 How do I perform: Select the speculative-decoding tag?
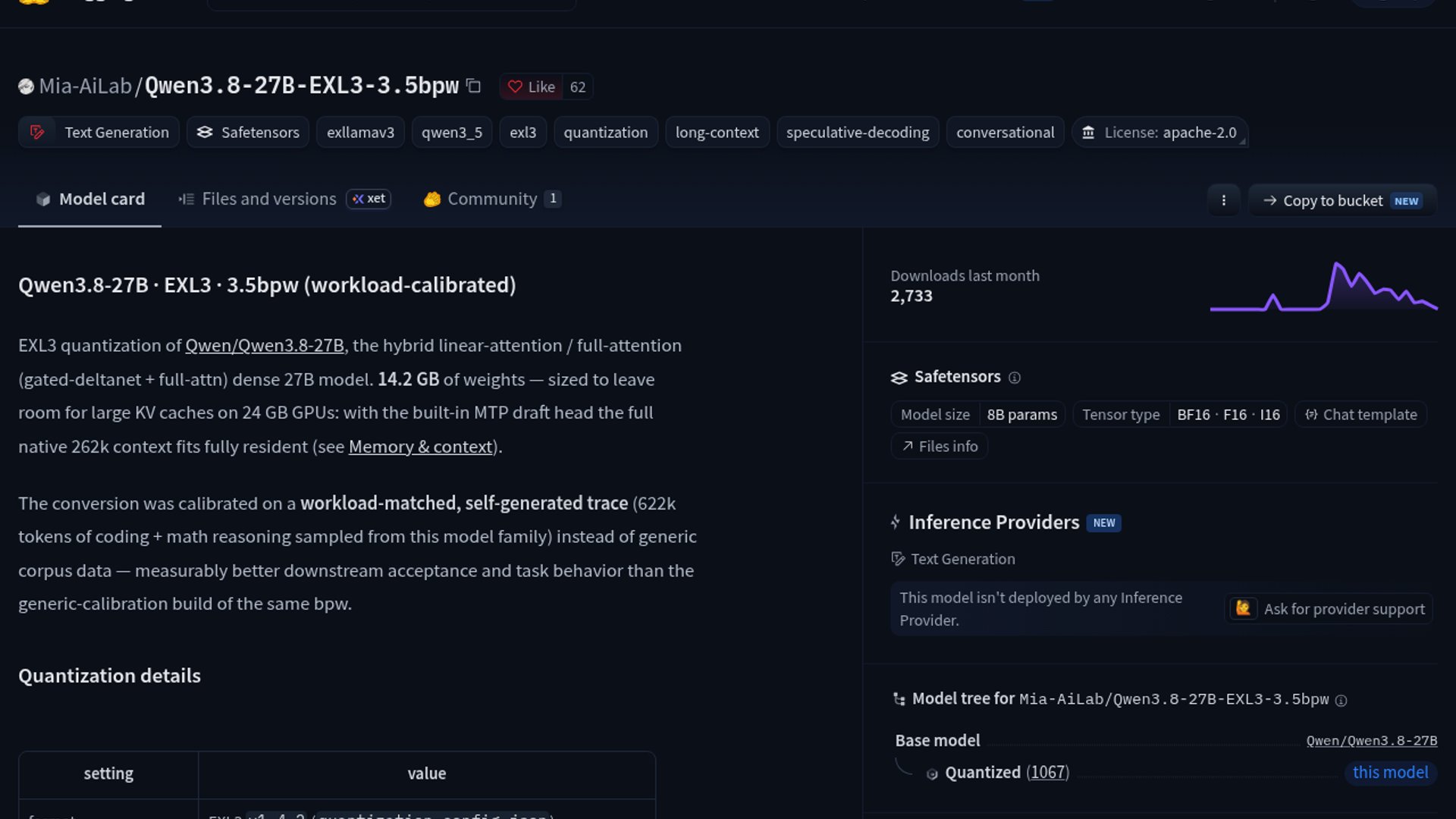pos(858,132)
